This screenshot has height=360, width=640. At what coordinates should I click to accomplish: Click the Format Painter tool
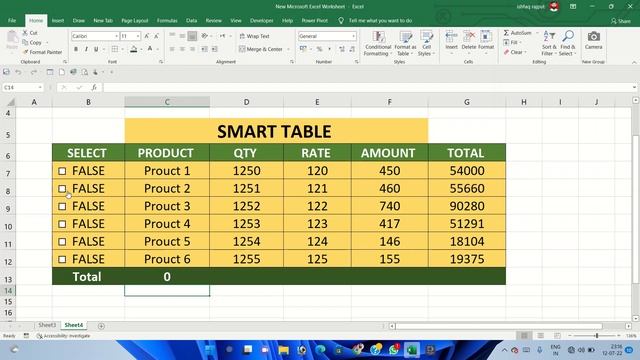tap(42, 52)
